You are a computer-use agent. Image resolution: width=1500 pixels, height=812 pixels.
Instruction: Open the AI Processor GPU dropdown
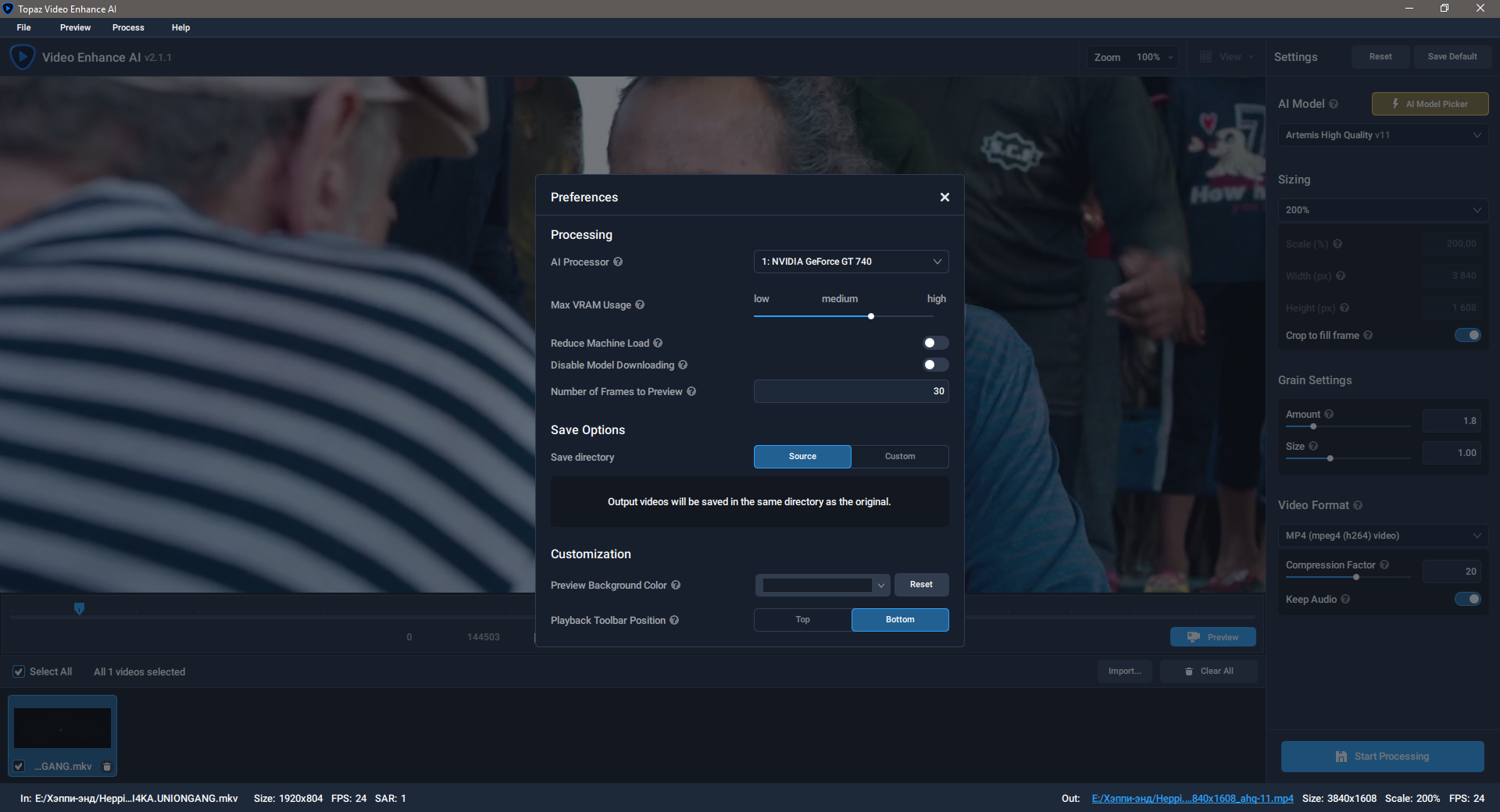click(x=851, y=262)
